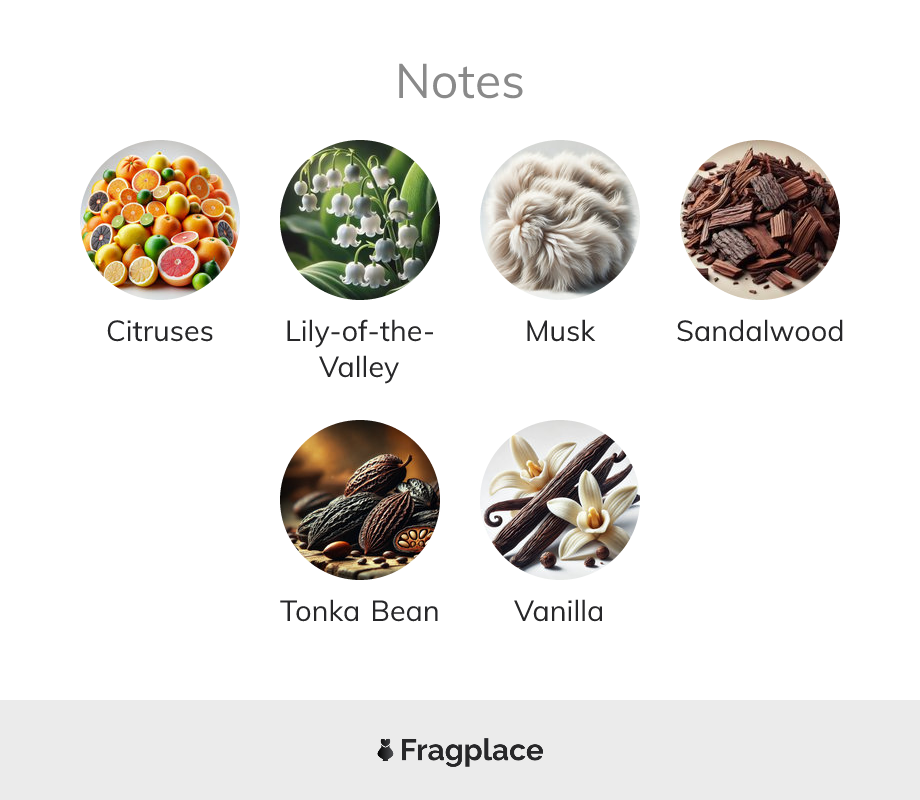The width and height of the screenshot is (920, 800).
Task: Click the Lily-of-the-Valley label text
Action: (x=360, y=350)
